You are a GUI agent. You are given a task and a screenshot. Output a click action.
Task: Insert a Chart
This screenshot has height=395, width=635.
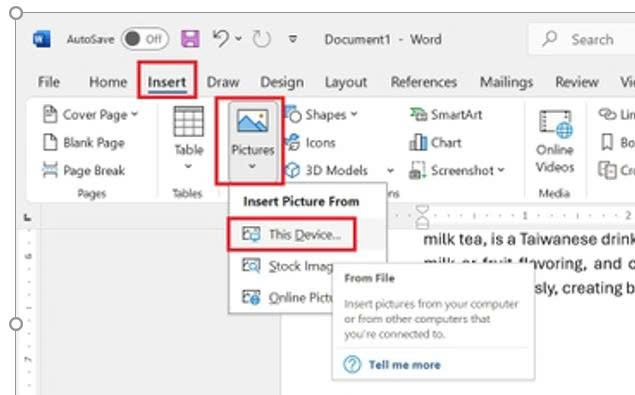coord(435,143)
